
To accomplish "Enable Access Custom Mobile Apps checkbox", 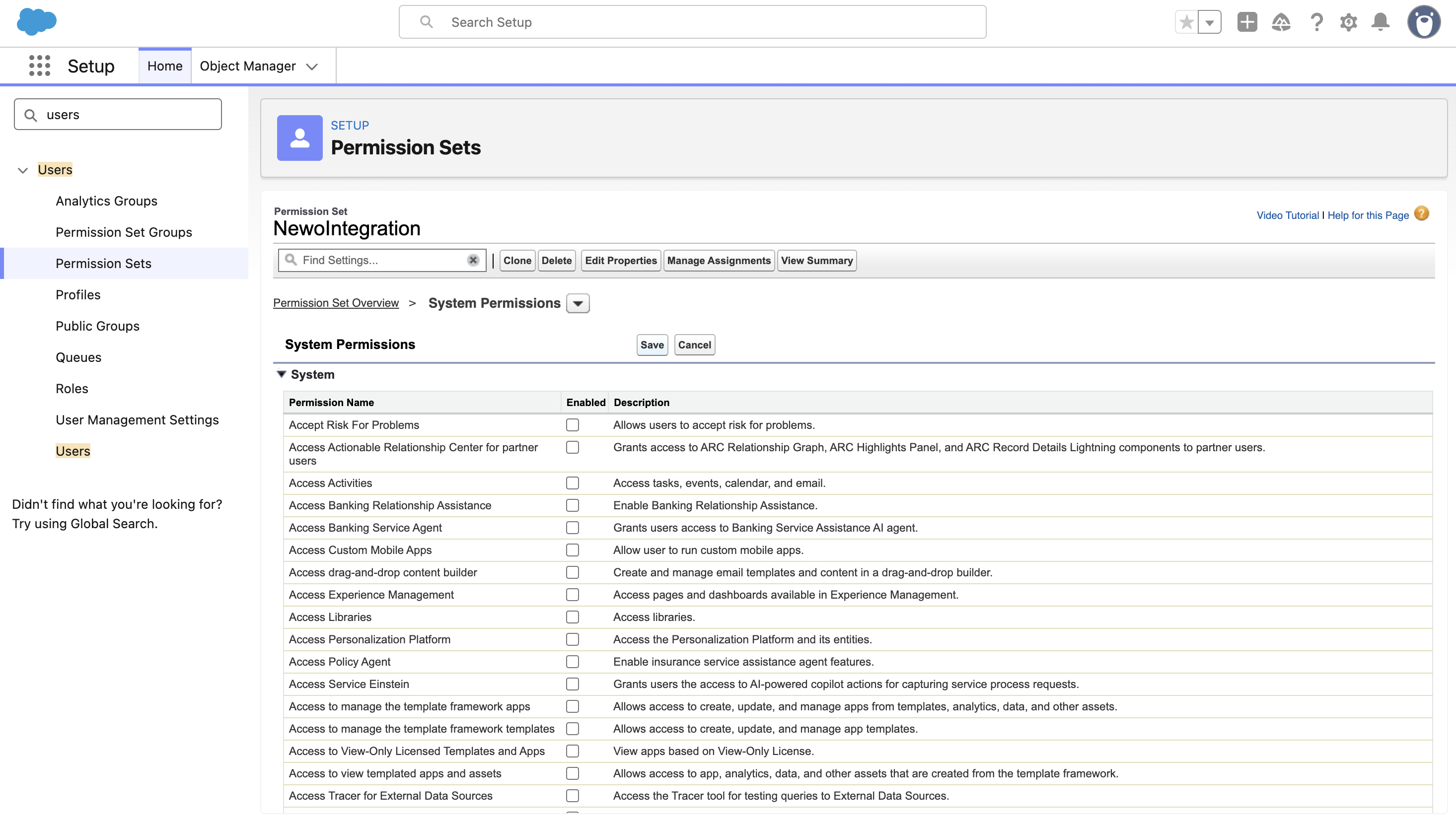I will click(x=573, y=550).
